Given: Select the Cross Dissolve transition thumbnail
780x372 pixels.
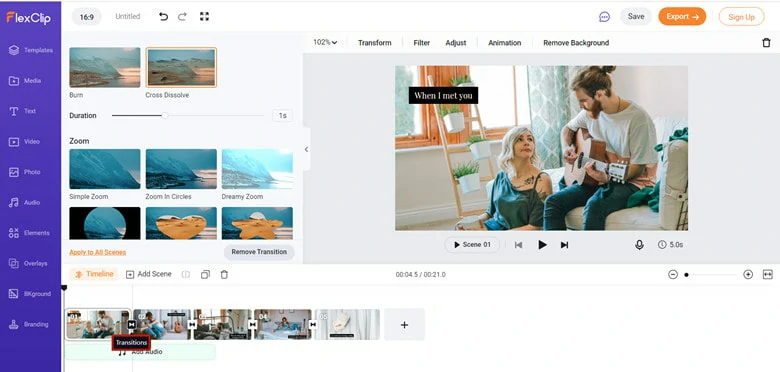Looking at the screenshot, I should tap(181, 67).
